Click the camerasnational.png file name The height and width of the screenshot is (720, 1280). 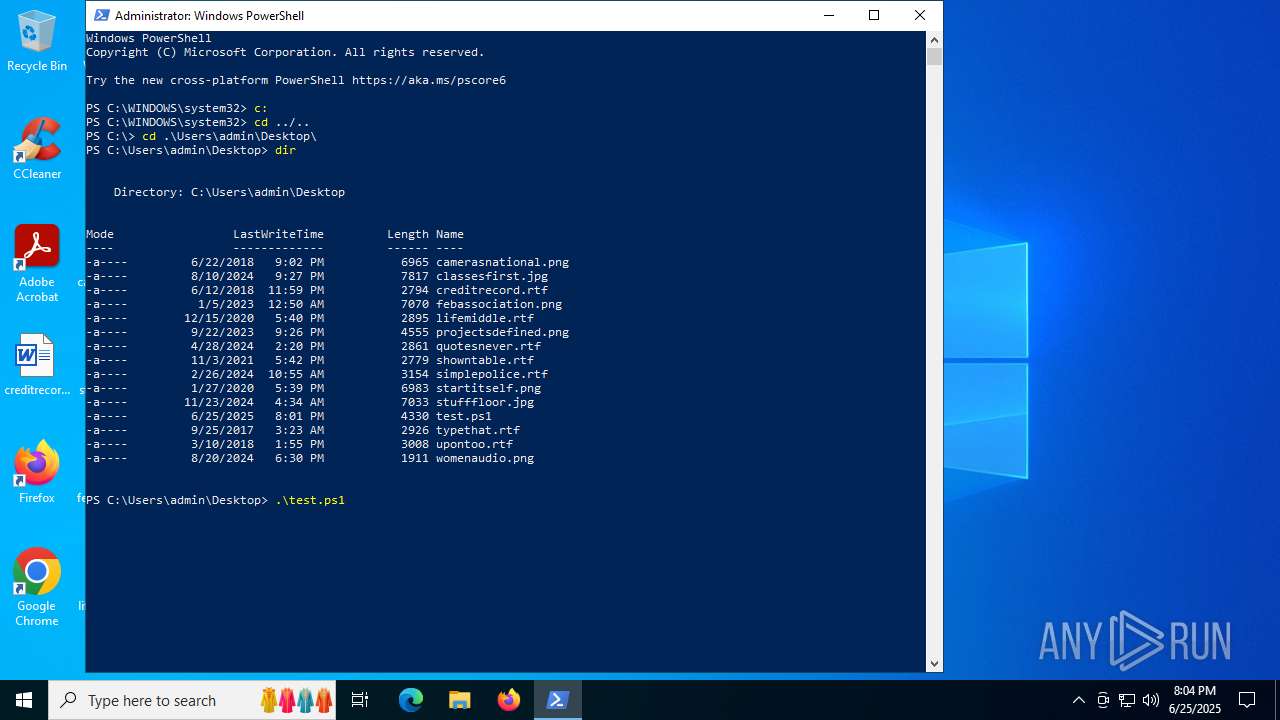click(x=502, y=262)
